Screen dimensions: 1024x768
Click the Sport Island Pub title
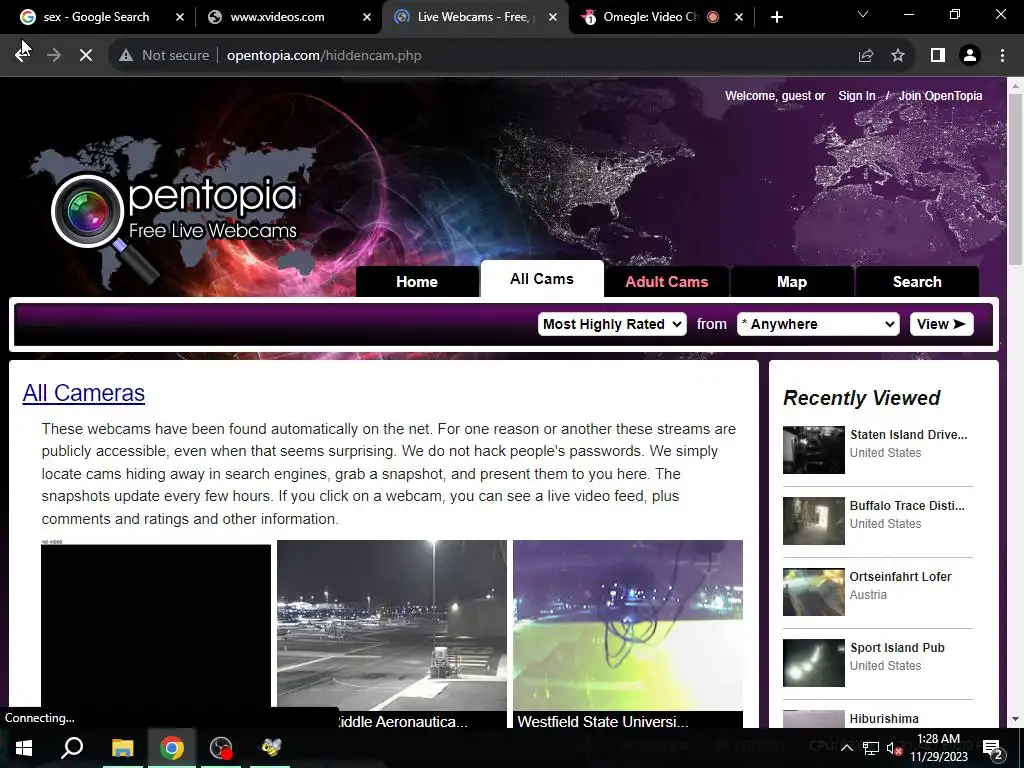[x=897, y=648]
